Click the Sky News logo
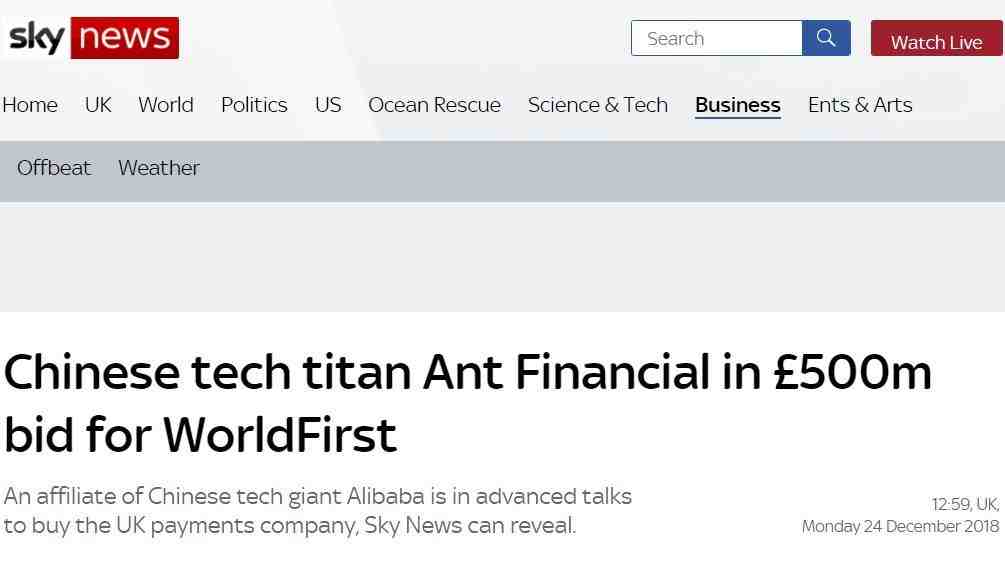This screenshot has height=570, width=1005. click(x=92, y=38)
